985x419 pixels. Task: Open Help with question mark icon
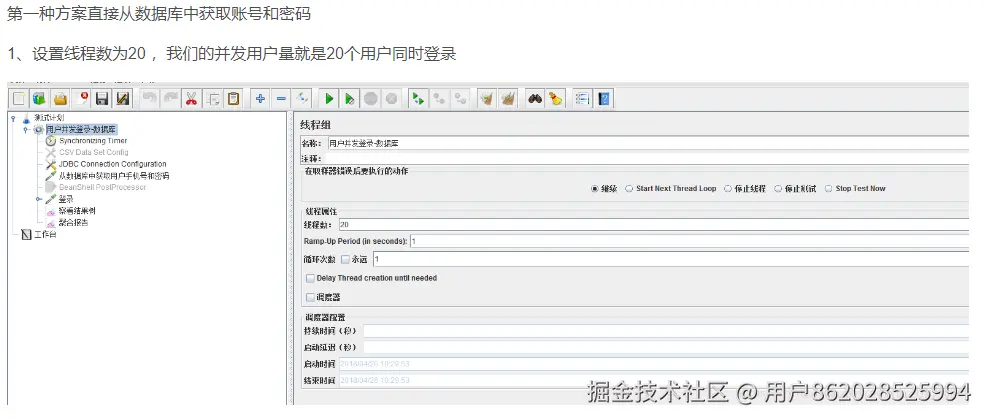click(x=604, y=99)
